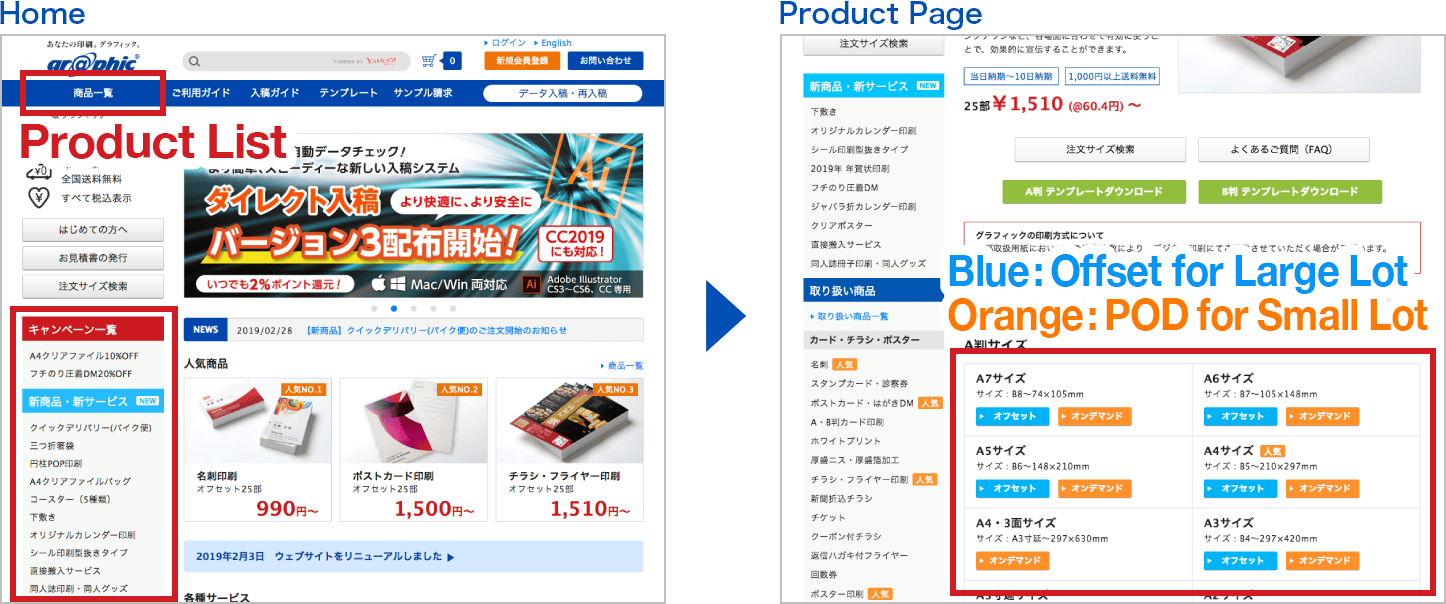The width and height of the screenshot is (1446, 604).
Task: Click the データ入稿・再入稿 button
Action: click(563, 93)
